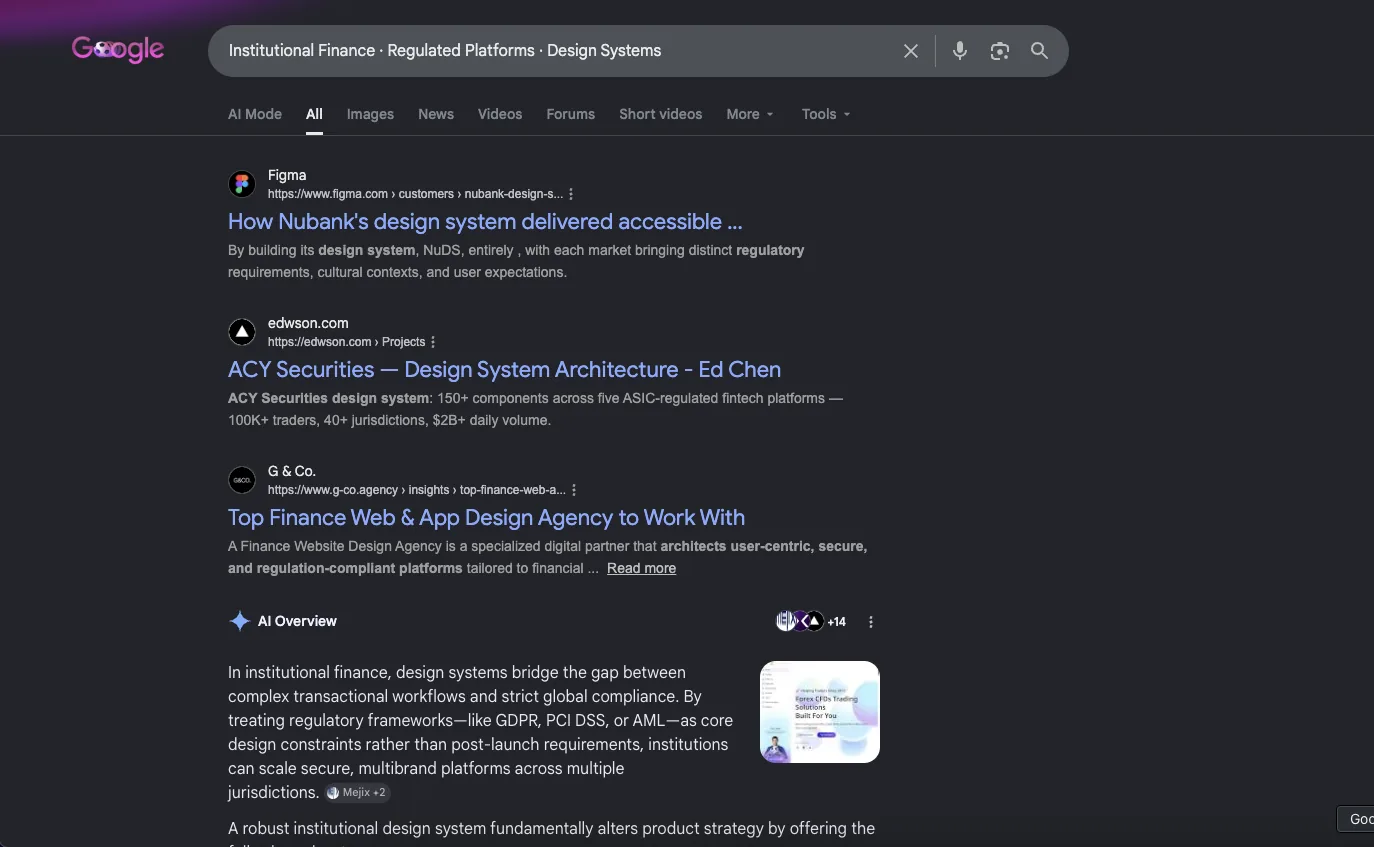Click the magnifier search button
1374x847 pixels.
[1040, 51]
